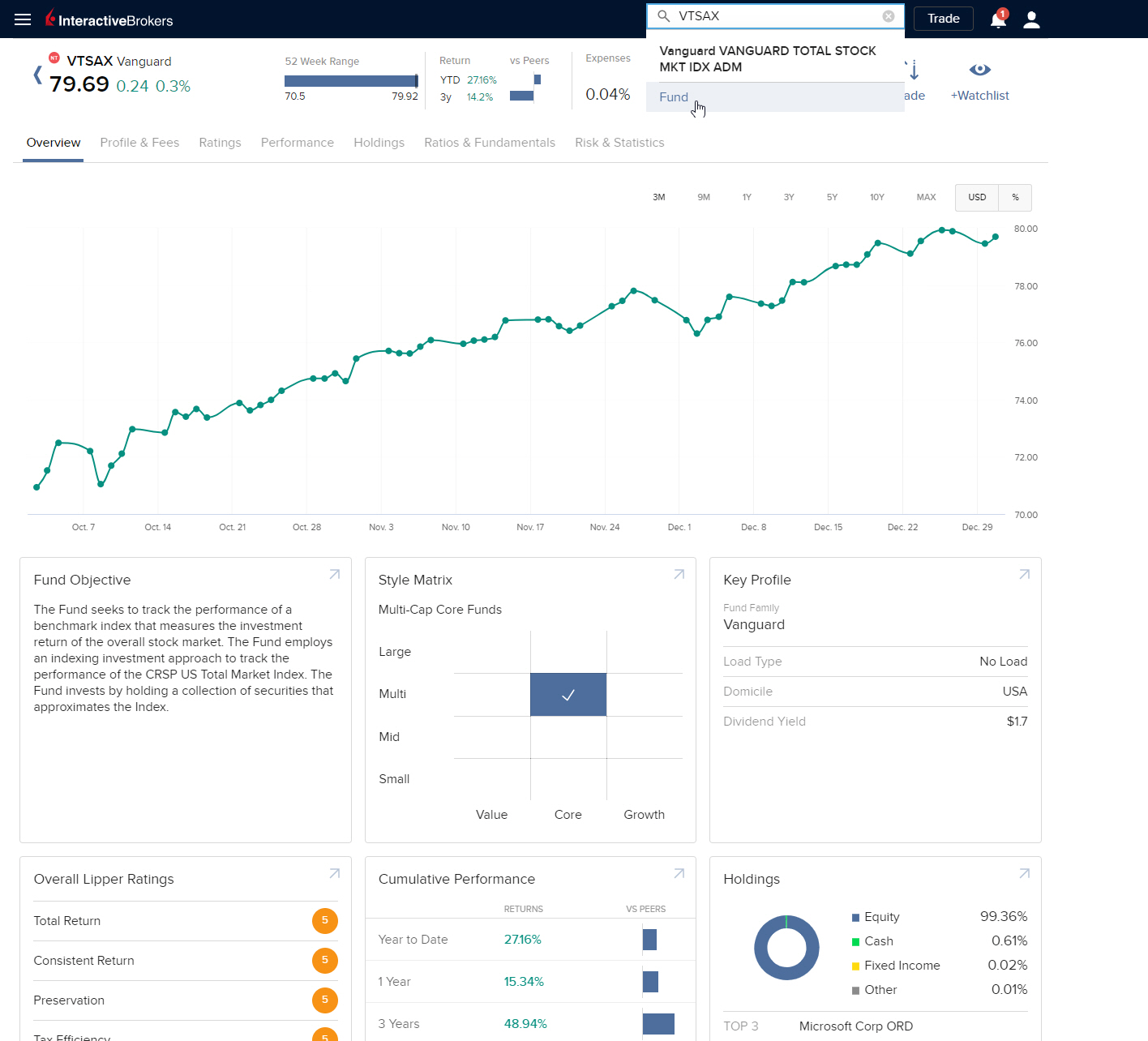Click the 3y vs Peers bar
1148x1041 pixels.
coord(521,96)
